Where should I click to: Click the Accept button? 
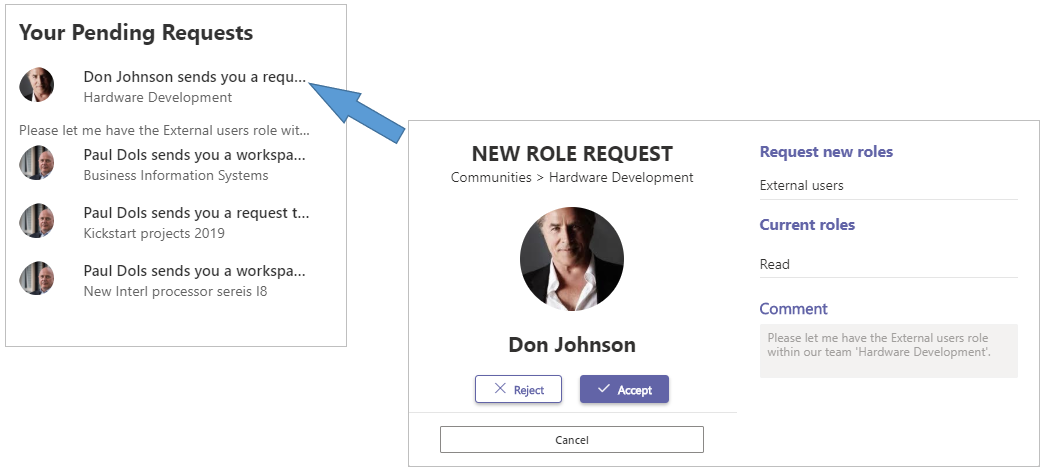coord(624,389)
